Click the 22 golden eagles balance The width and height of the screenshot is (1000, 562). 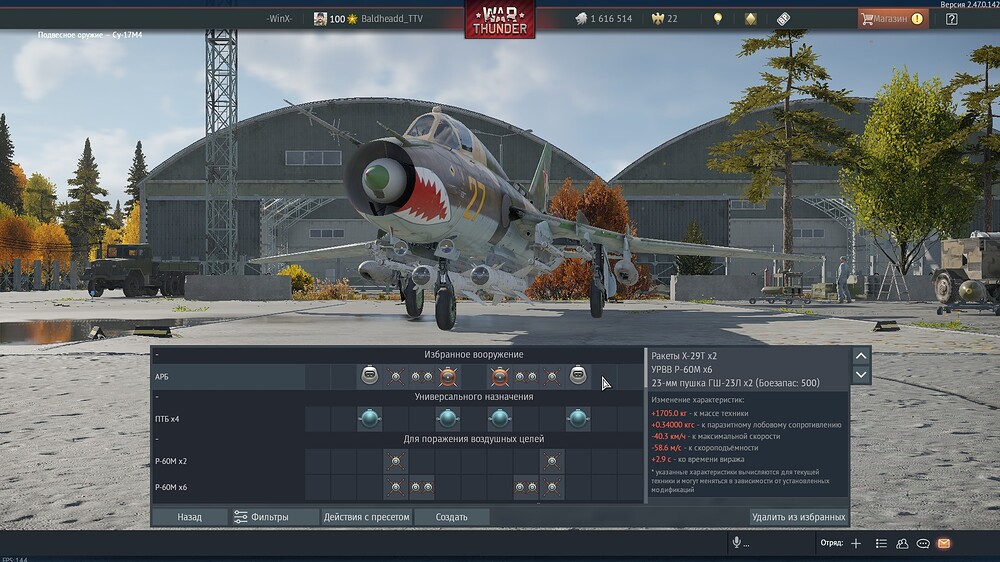point(672,18)
